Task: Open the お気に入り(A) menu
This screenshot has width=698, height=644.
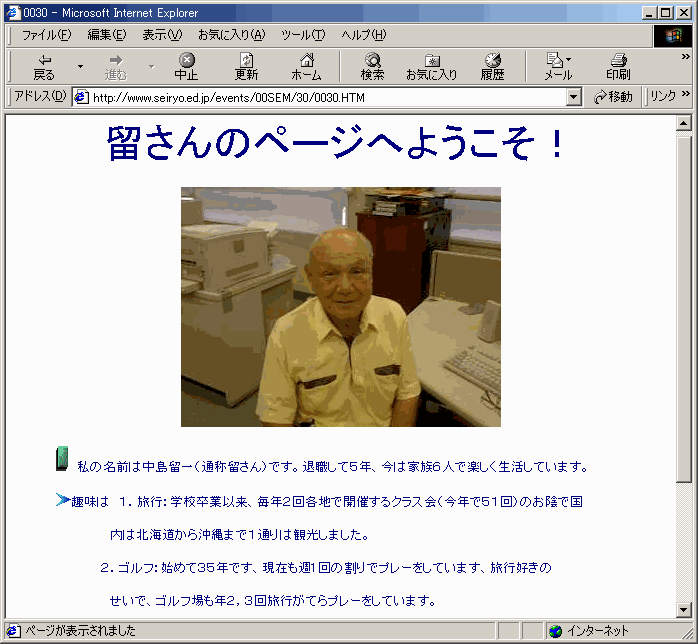Action: [231, 35]
